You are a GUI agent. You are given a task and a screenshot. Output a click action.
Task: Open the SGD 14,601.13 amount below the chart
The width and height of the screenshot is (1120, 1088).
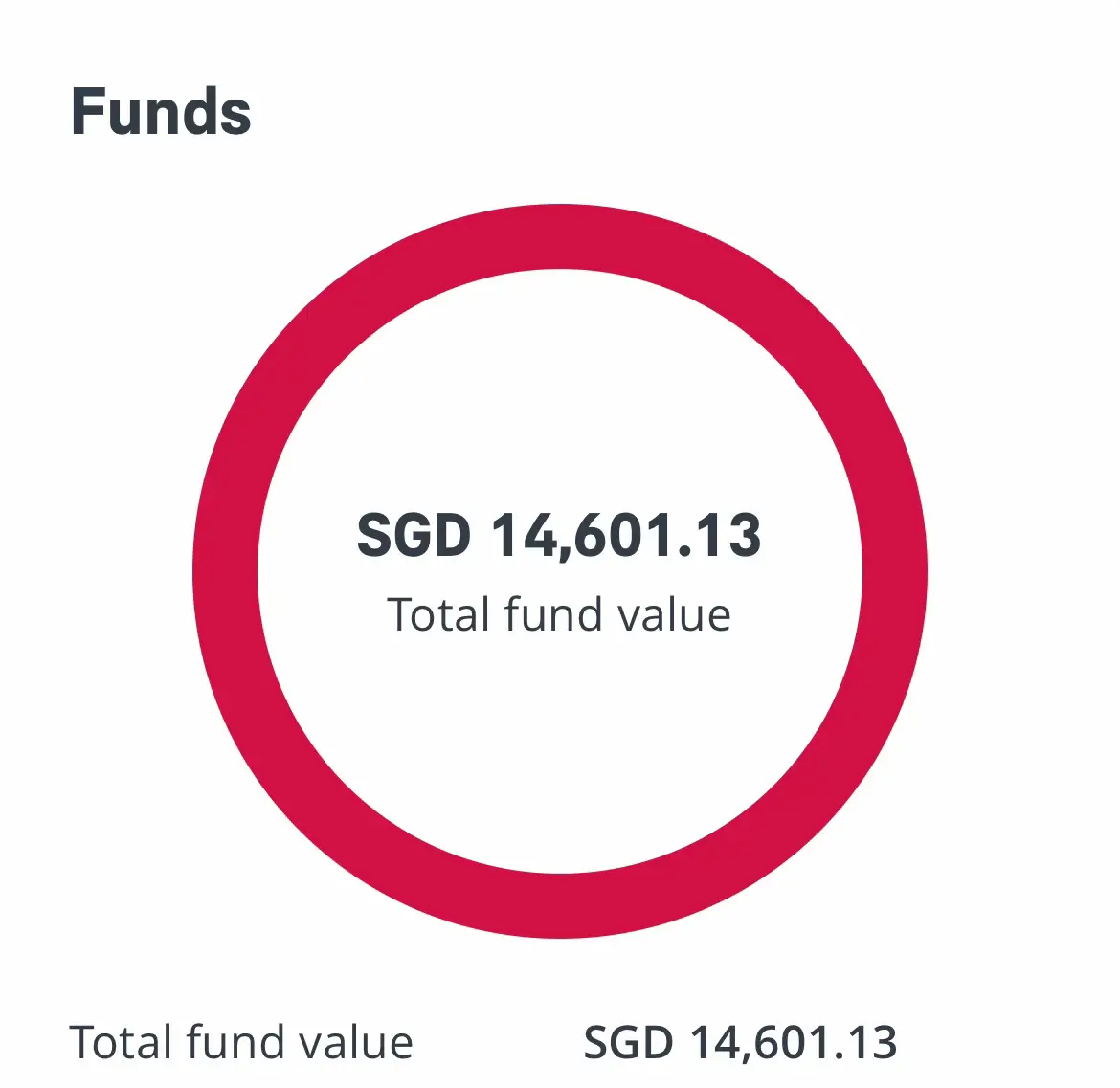click(x=740, y=1042)
